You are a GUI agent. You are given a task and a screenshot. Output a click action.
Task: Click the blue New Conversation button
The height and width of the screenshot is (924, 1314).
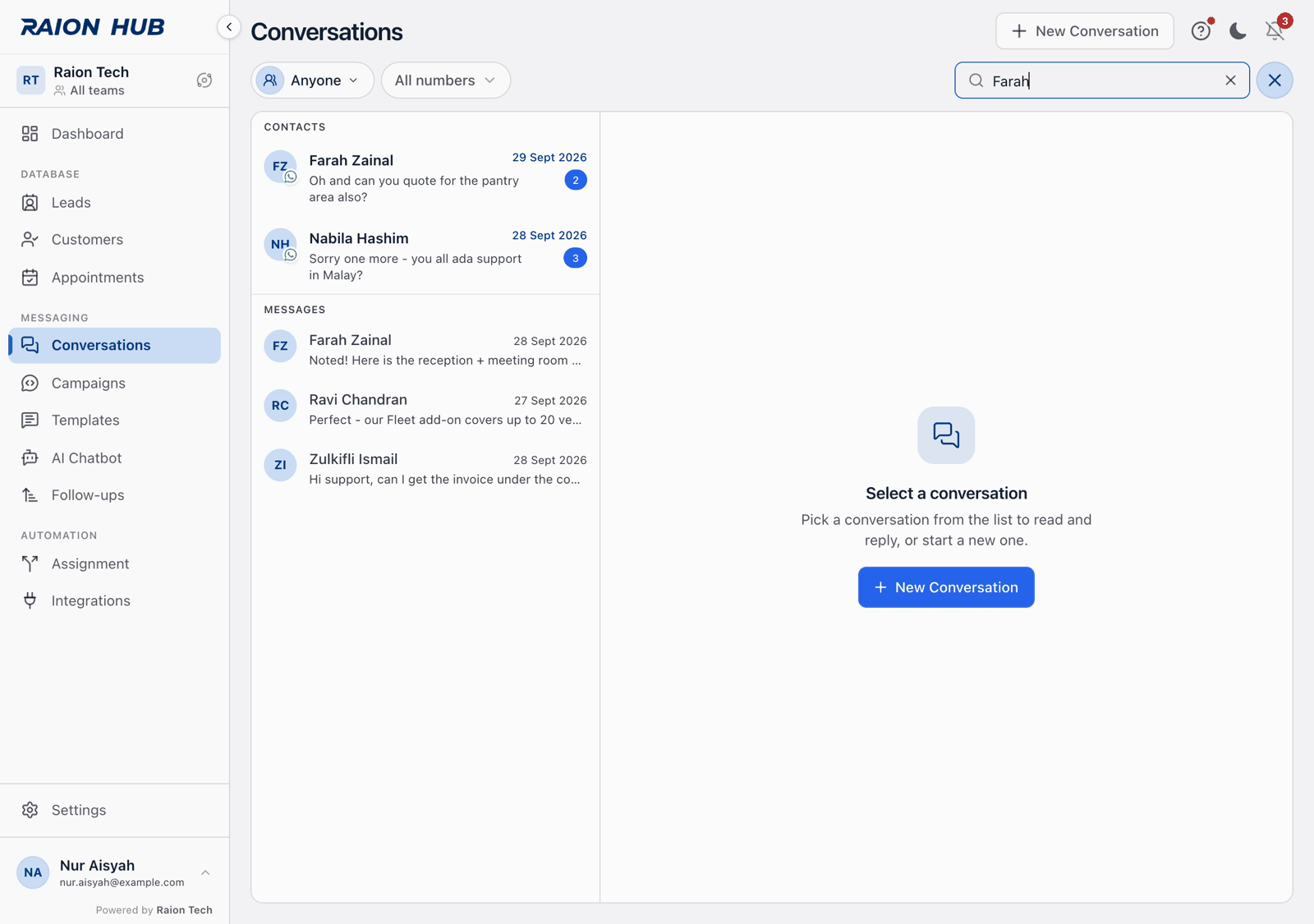[x=946, y=587]
